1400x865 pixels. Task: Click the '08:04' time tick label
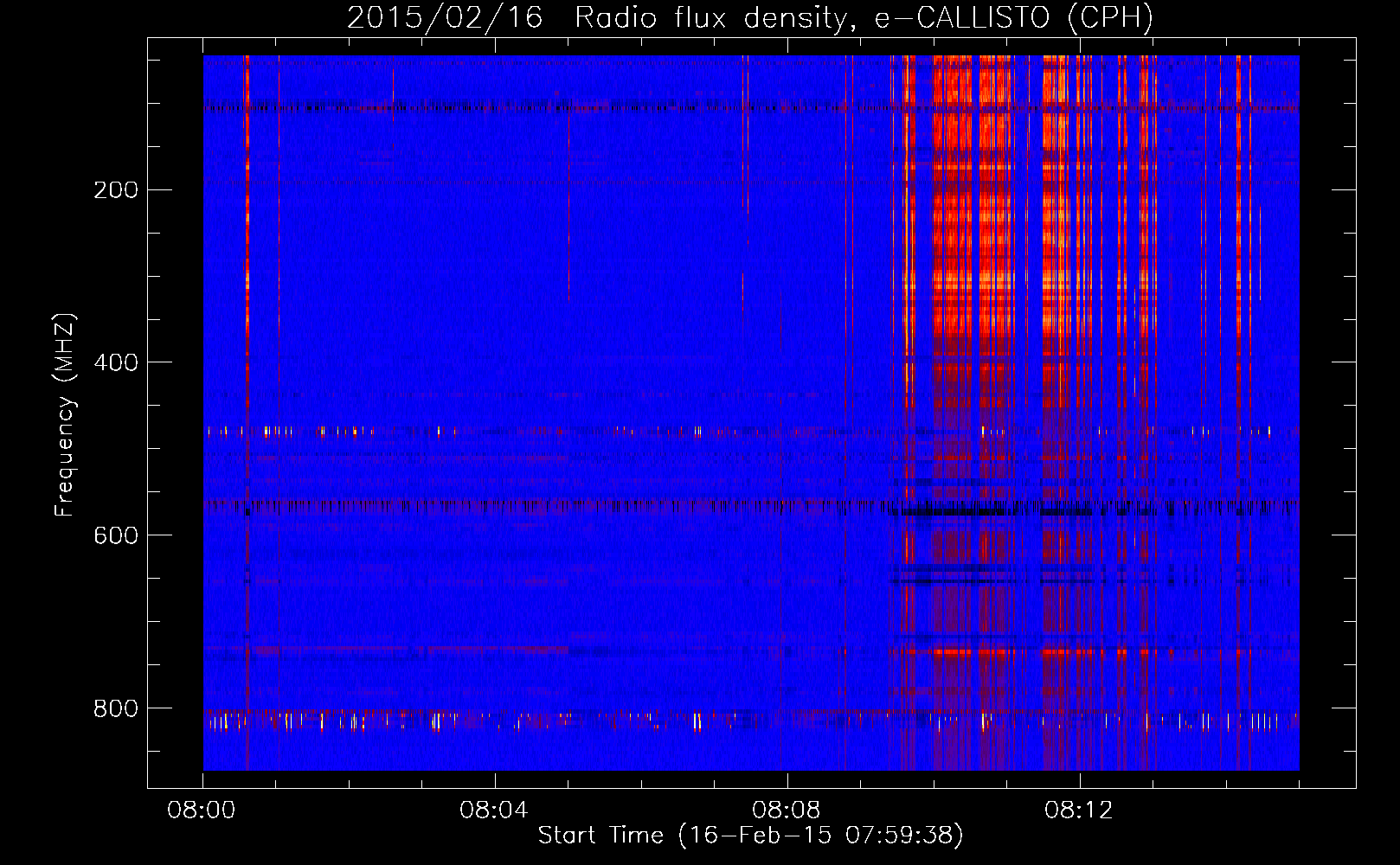coord(494,811)
